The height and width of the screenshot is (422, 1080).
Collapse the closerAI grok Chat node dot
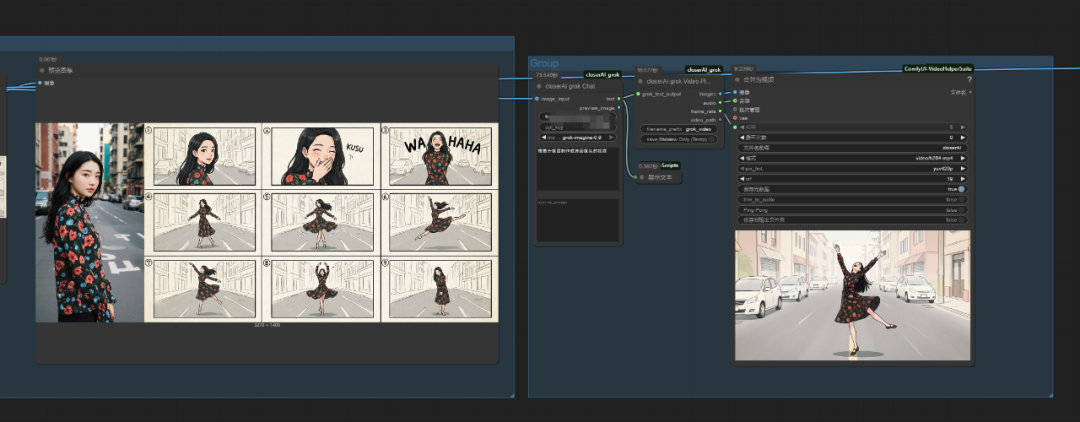click(x=539, y=86)
